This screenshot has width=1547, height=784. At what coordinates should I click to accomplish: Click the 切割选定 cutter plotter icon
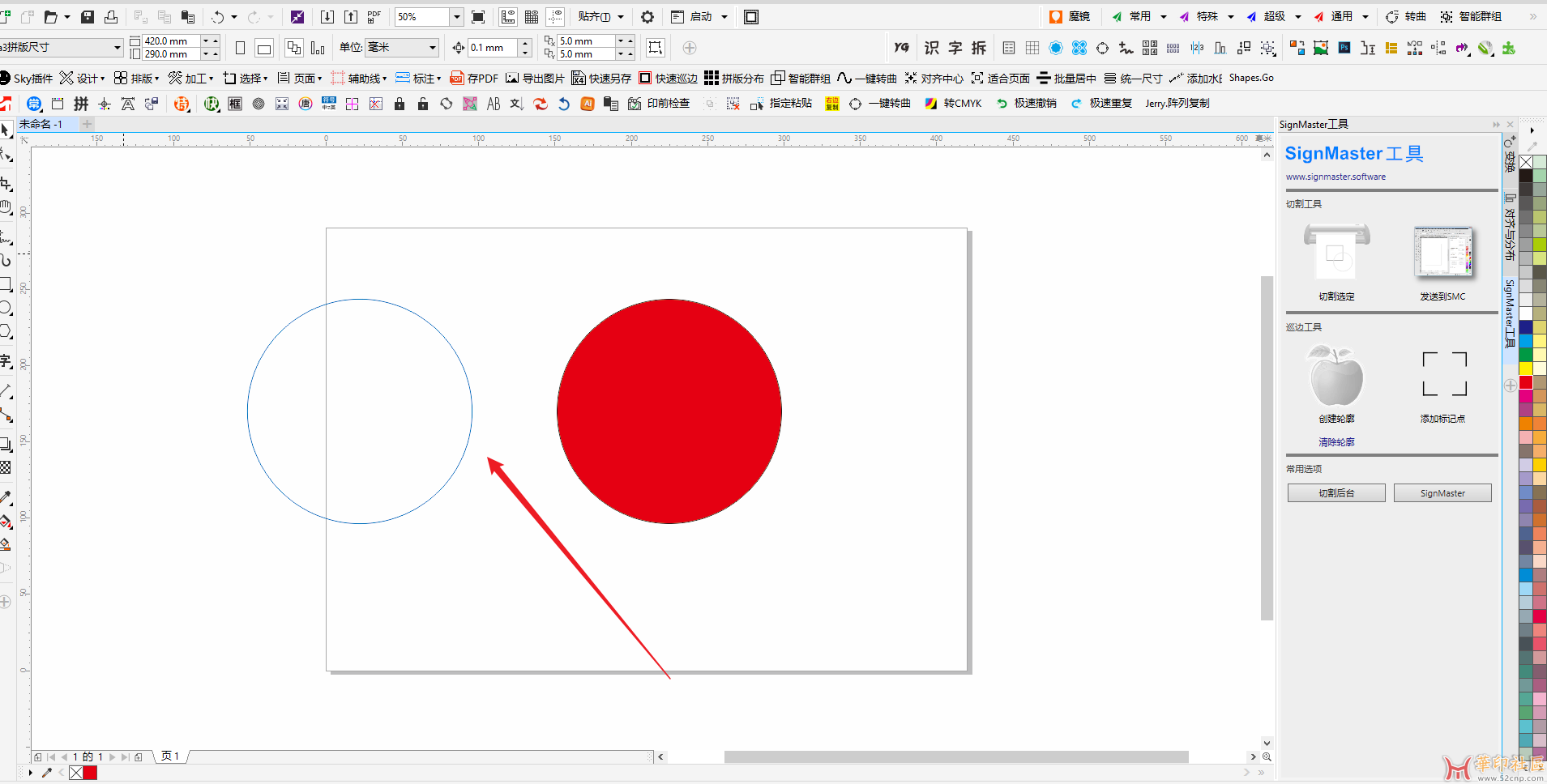(1336, 251)
